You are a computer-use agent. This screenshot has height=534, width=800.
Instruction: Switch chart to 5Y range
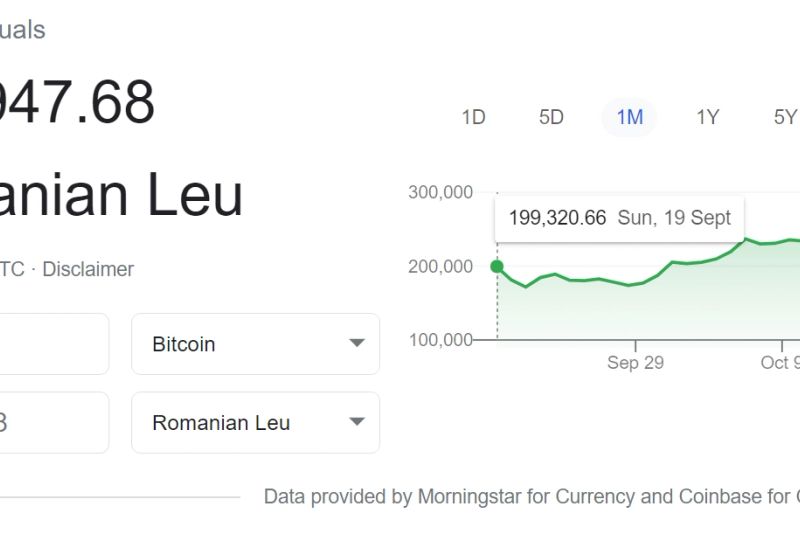[784, 117]
